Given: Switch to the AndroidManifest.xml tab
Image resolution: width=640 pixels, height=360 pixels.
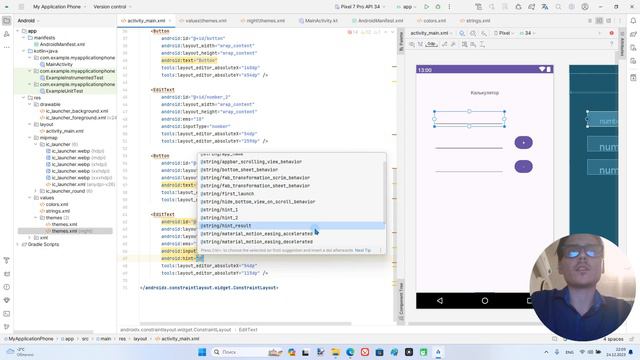Looking at the screenshot, I should point(378,21).
